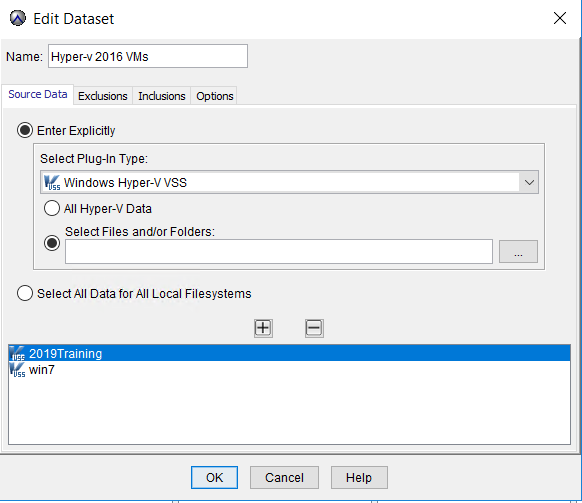
Task: Click the dataset Name input field
Action: coord(148,56)
